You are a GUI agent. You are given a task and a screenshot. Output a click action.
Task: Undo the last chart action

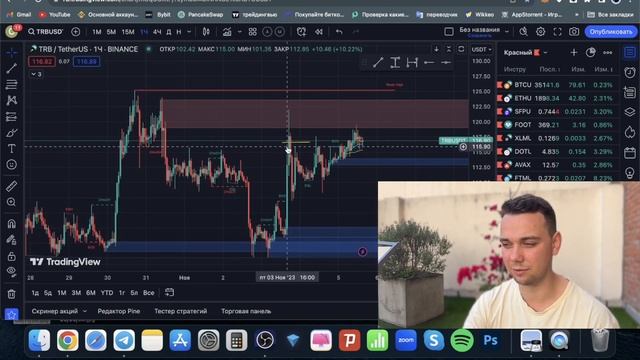(x=339, y=32)
